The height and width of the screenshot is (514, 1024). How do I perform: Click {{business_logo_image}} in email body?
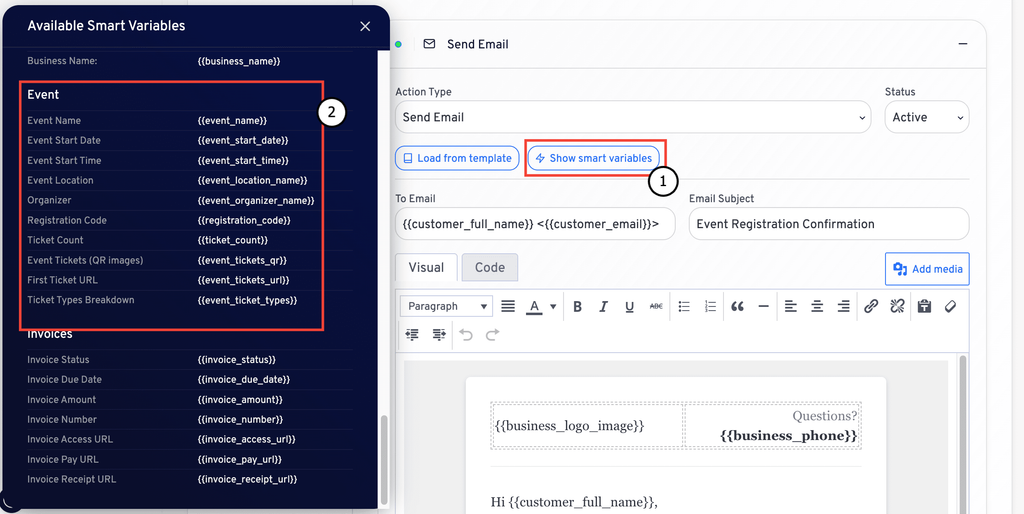coord(569,426)
